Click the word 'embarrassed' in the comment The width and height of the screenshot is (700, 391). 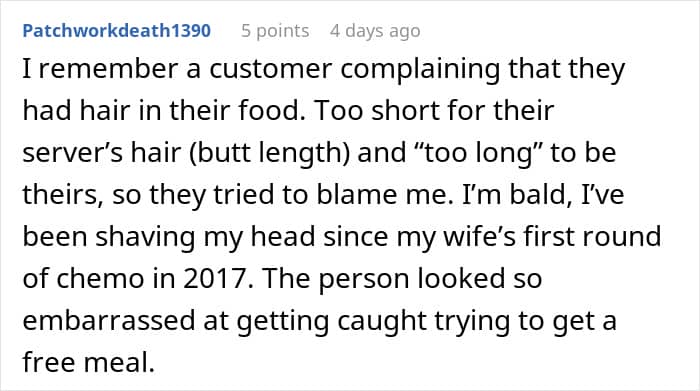pos(109,320)
